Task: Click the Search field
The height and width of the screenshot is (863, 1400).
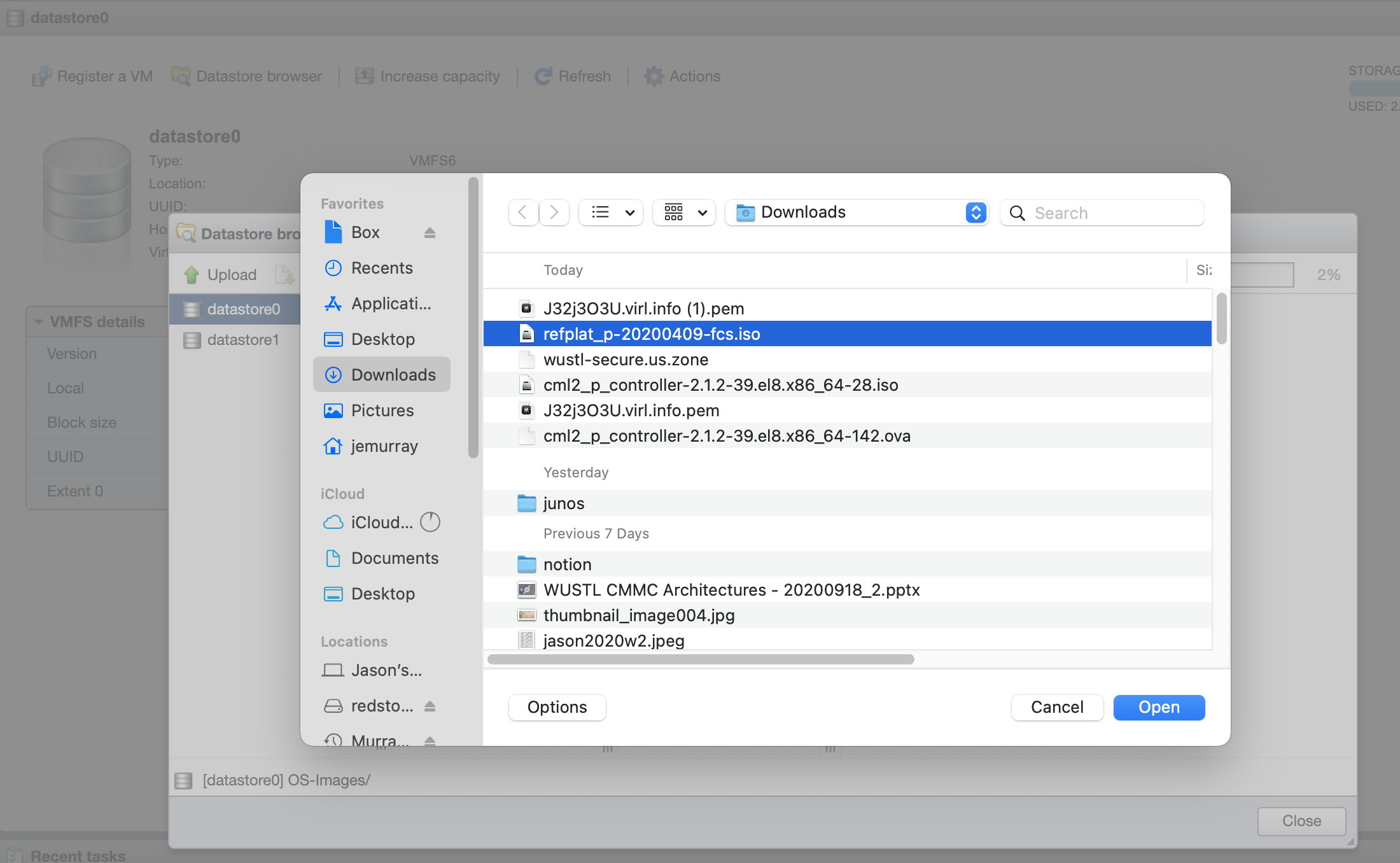Action: (x=1102, y=213)
